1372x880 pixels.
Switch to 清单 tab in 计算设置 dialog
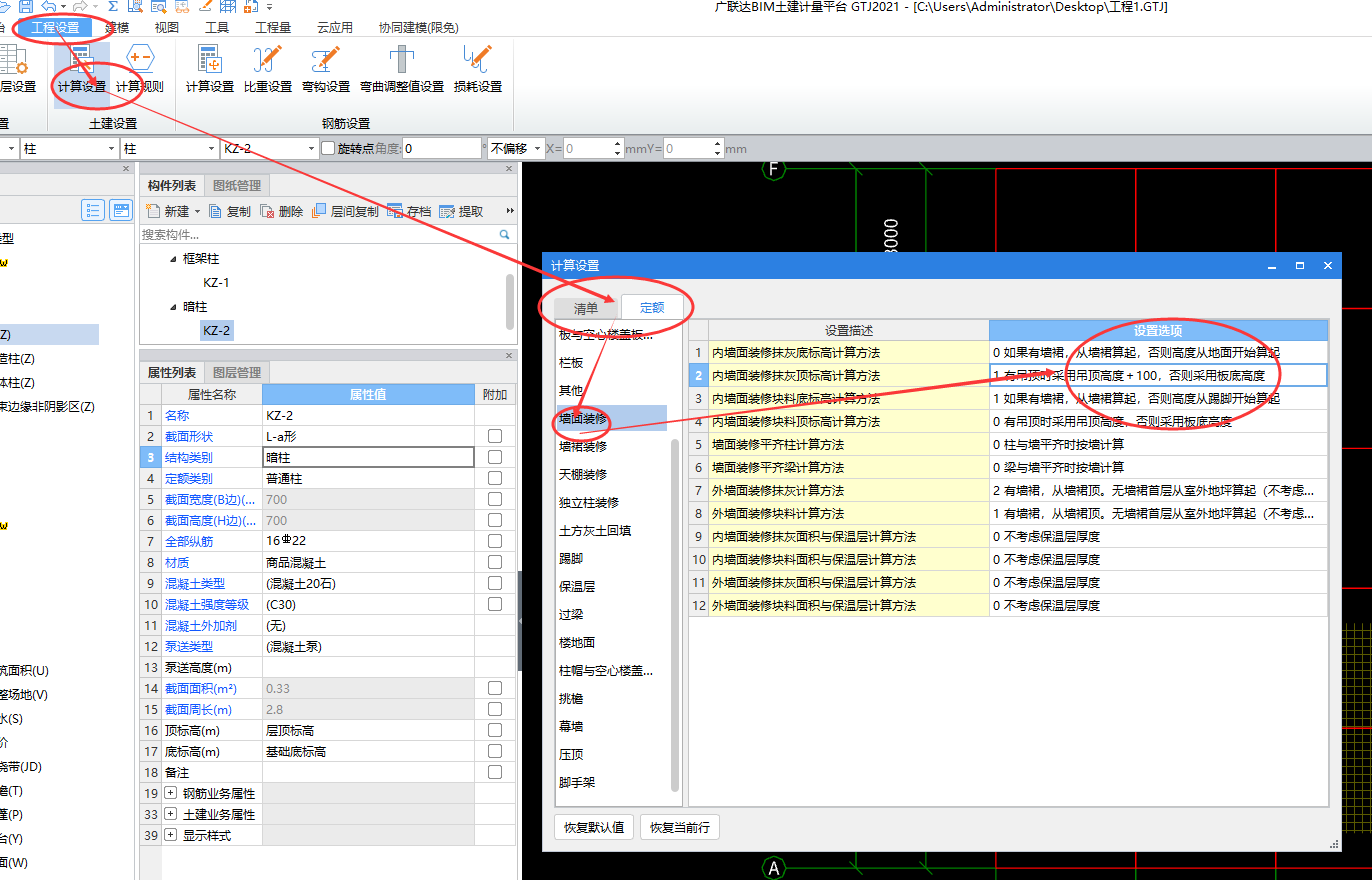pos(586,308)
